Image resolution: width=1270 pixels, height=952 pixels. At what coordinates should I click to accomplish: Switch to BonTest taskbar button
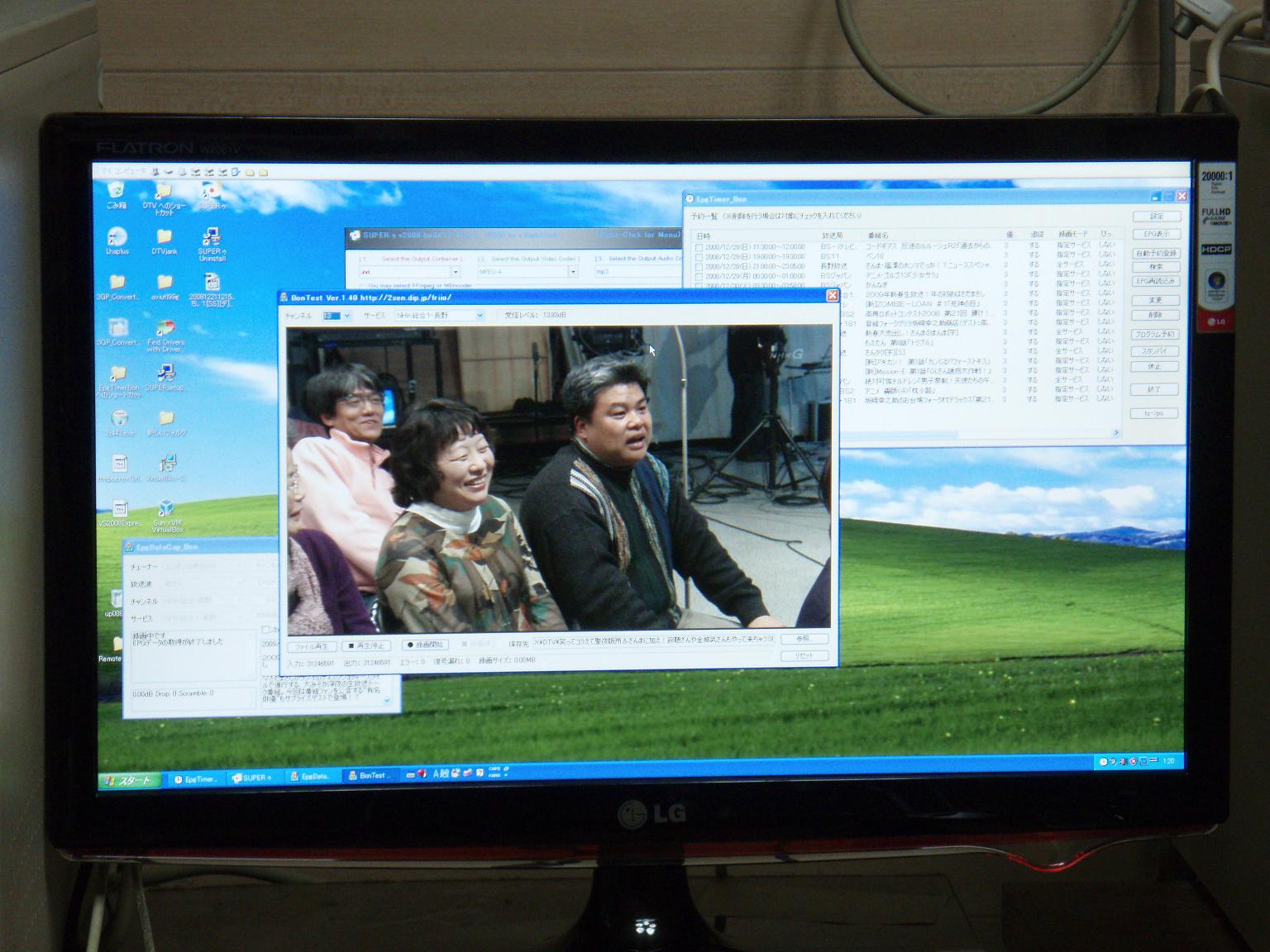point(370,776)
